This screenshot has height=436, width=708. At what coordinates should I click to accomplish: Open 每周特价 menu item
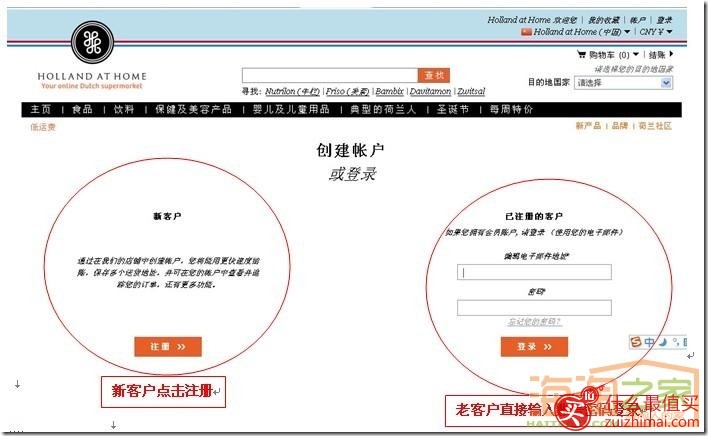coord(512,109)
